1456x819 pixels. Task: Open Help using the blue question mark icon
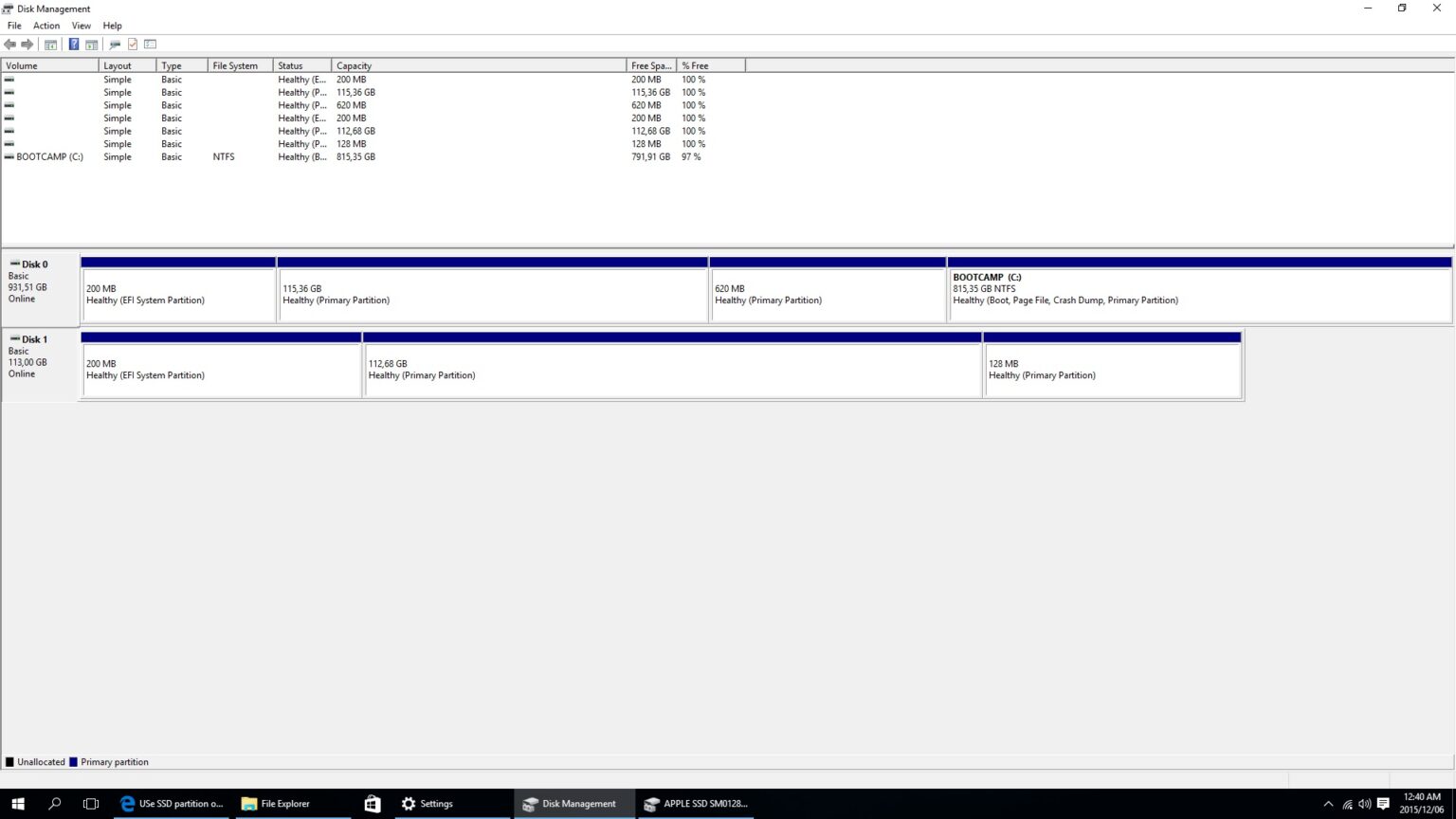pyautogui.click(x=74, y=44)
